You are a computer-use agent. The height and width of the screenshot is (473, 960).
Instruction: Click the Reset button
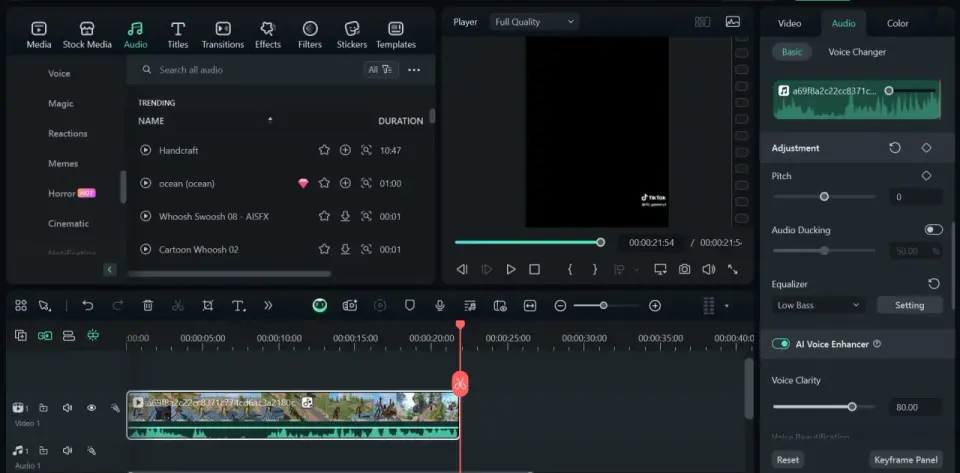(788, 460)
